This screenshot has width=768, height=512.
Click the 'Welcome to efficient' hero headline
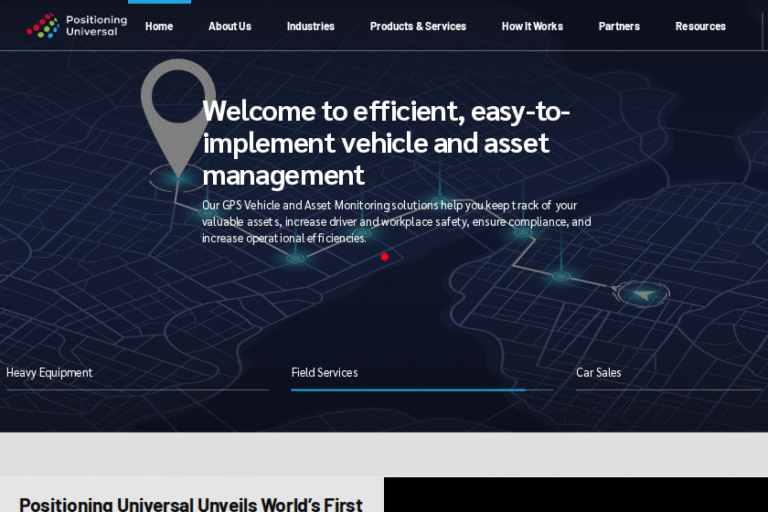pyautogui.click(x=386, y=142)
